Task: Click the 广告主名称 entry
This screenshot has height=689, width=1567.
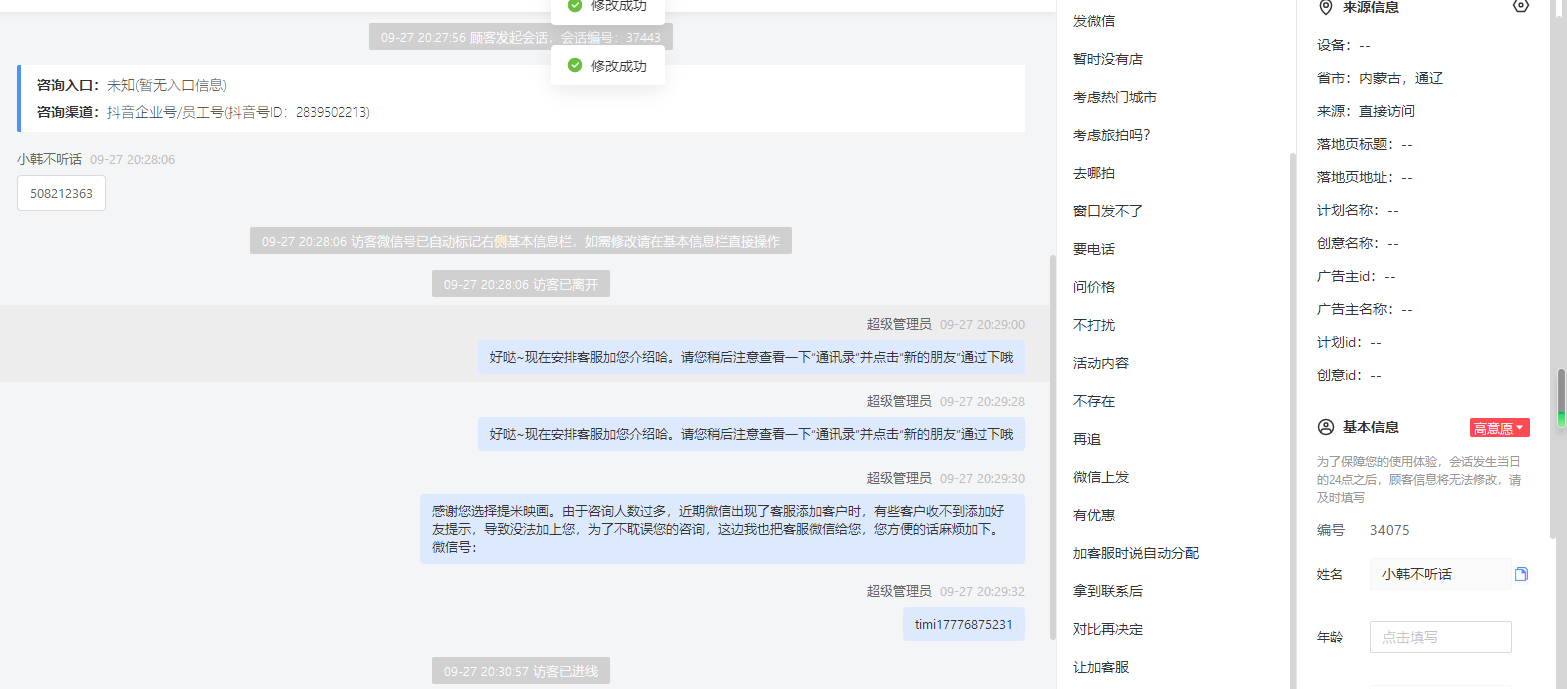Action: click(x=1365, y=309)
